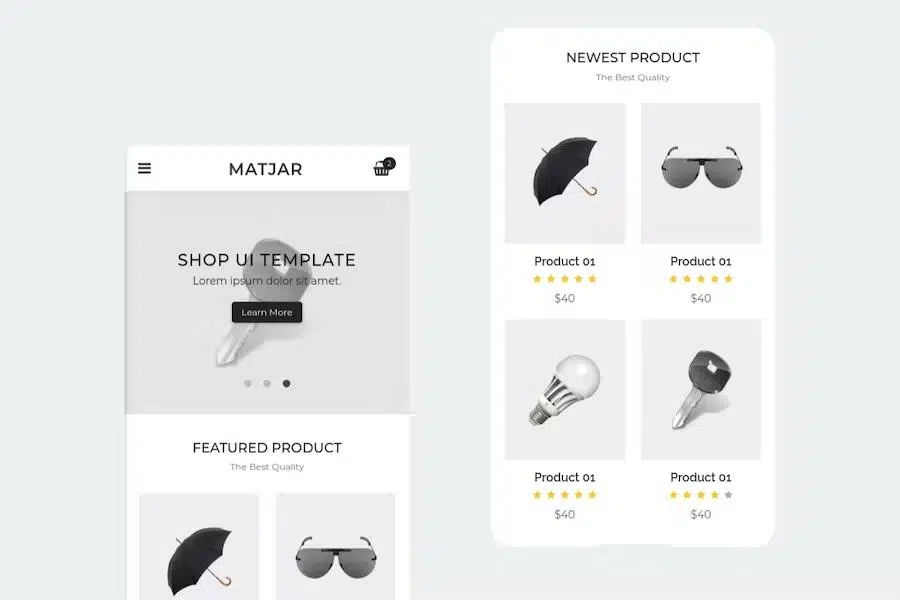Open the hamburger menu icon
The width and height of the screenshot is (900, 600).
coord(144,168)
